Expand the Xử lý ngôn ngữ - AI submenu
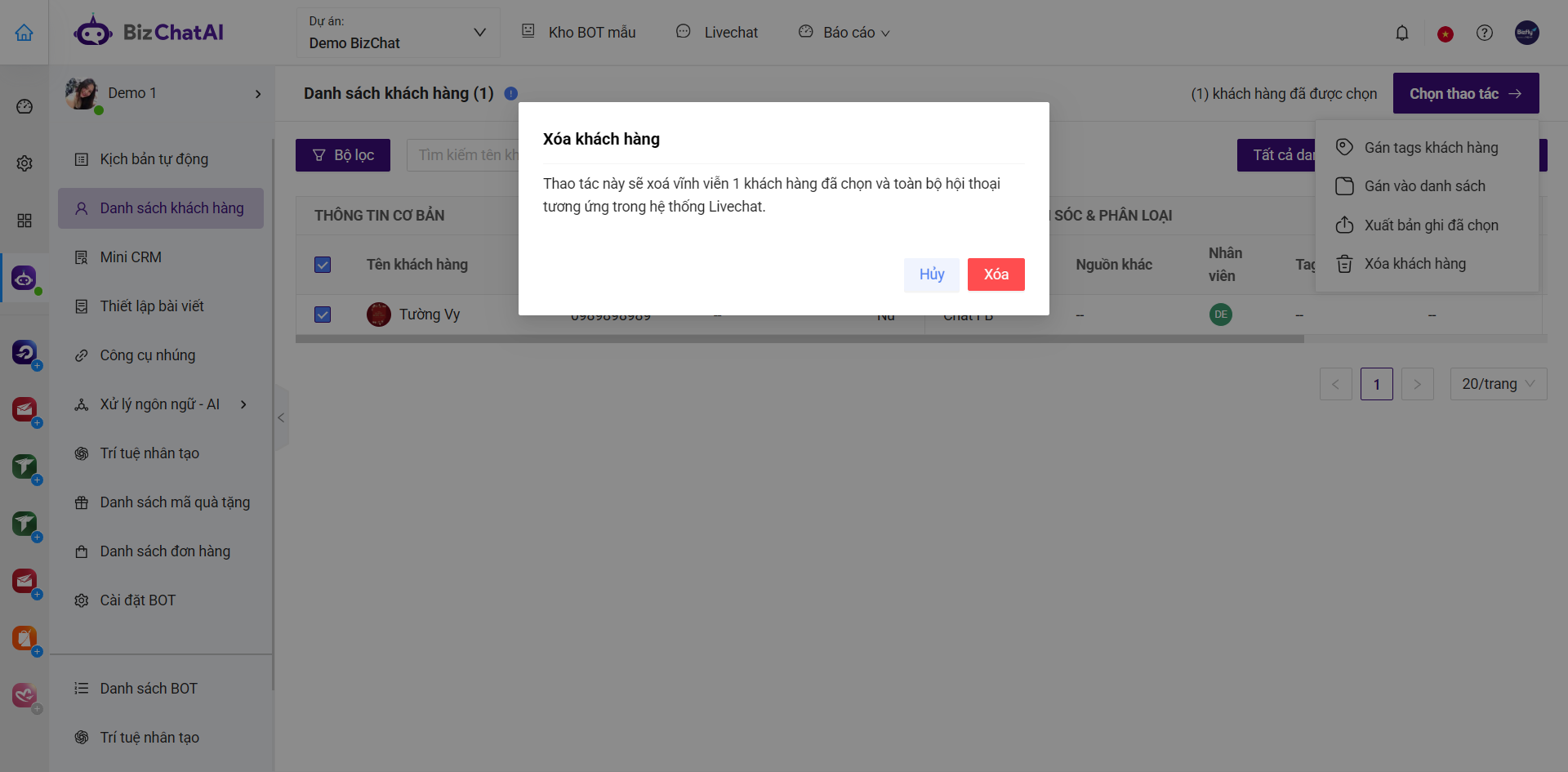 coord(243,404)
